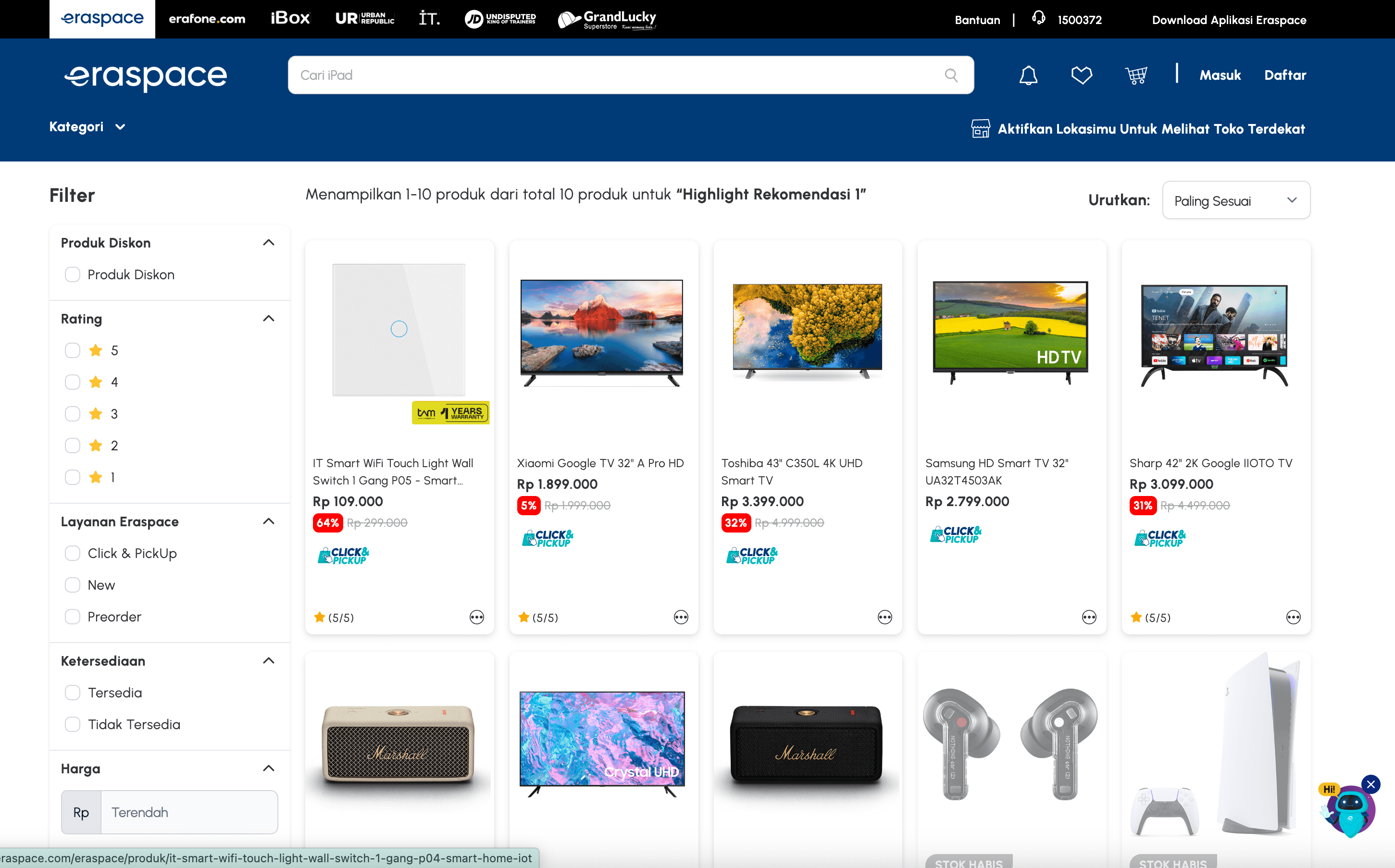The image size is (1395, 868).
Task: Switch to the erafone.com site tab
Action: pos(207,19)
